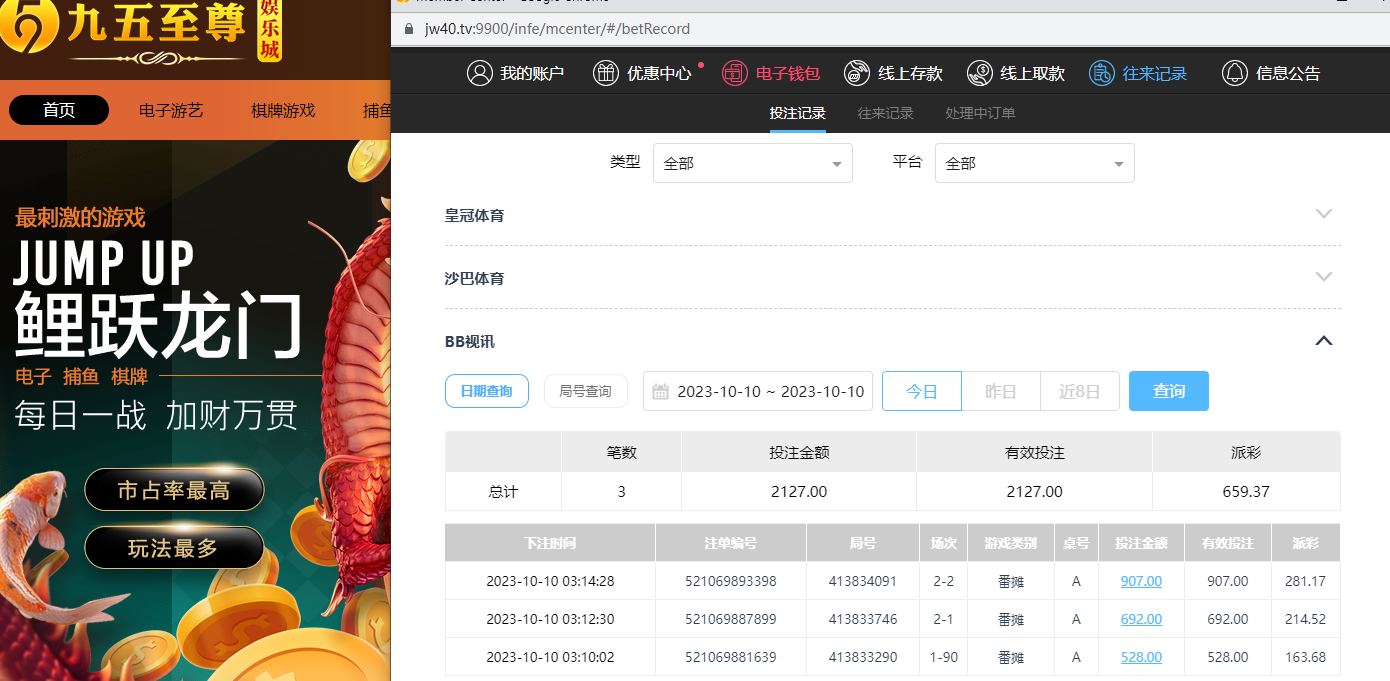Click the padlock icon in address bar
1390x681 pixels.
point(408,29)
